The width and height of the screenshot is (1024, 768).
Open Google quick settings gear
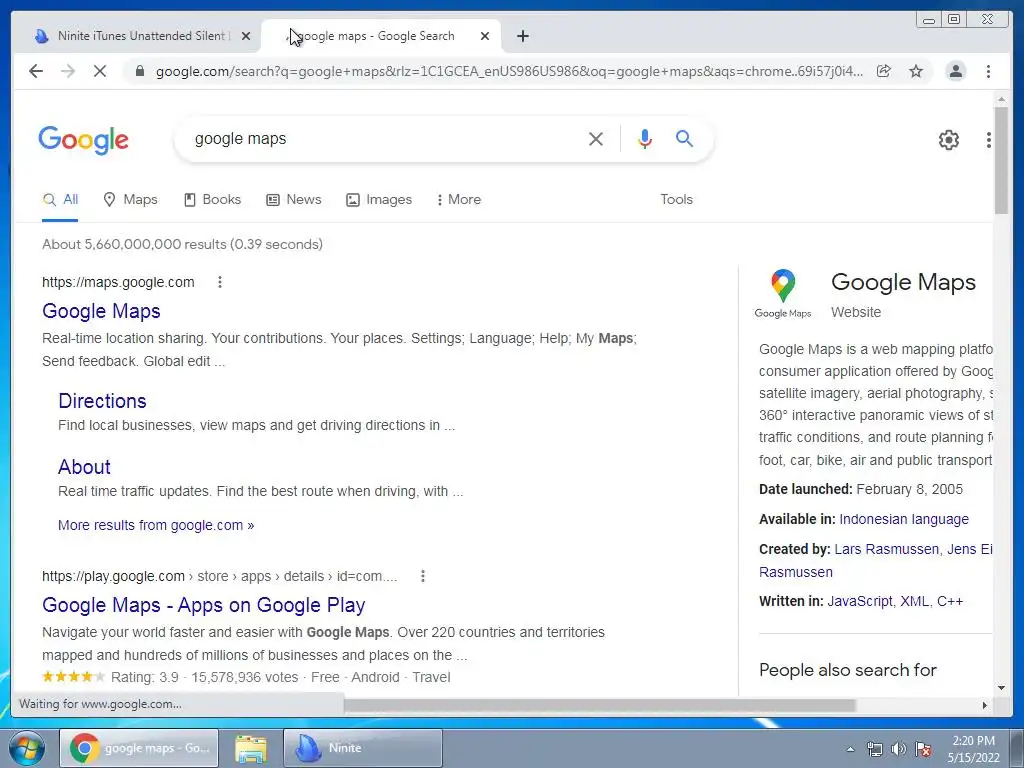coord(949,140)
